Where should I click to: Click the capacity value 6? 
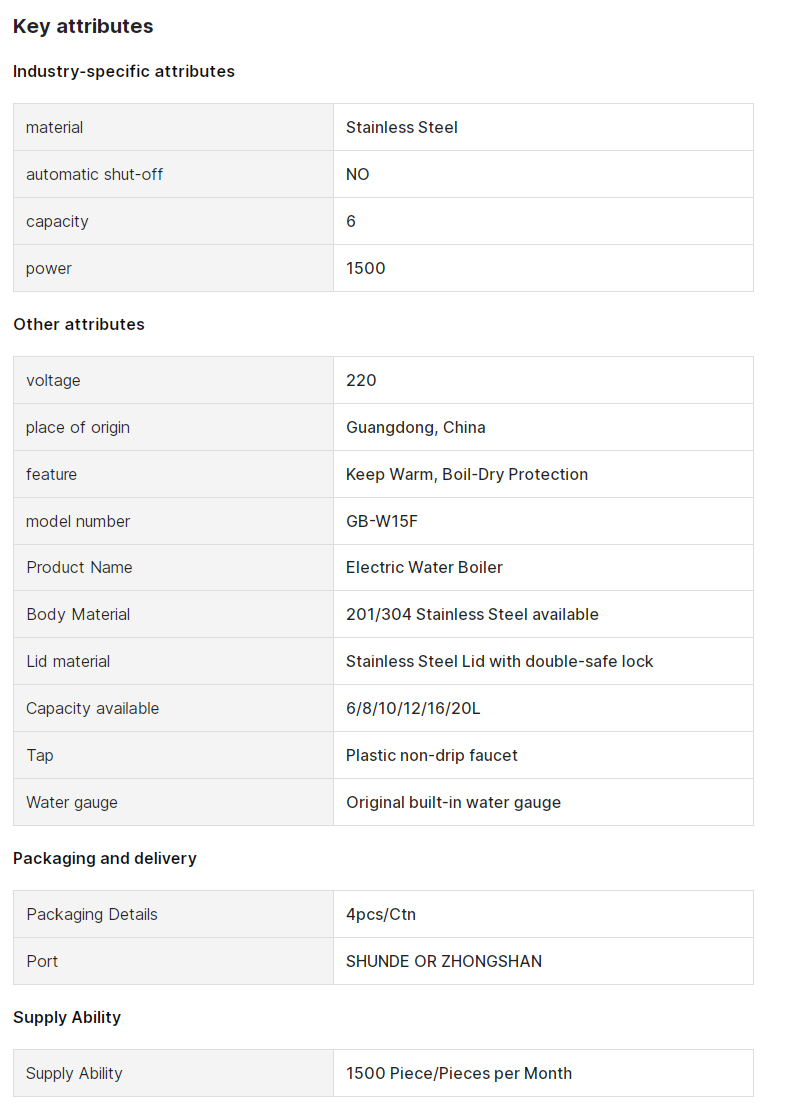click(351, 221)
